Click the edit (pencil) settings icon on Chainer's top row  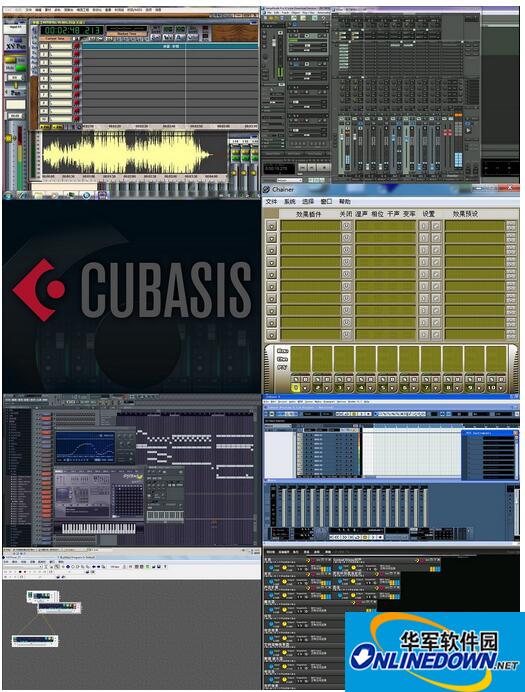(436, 226)
